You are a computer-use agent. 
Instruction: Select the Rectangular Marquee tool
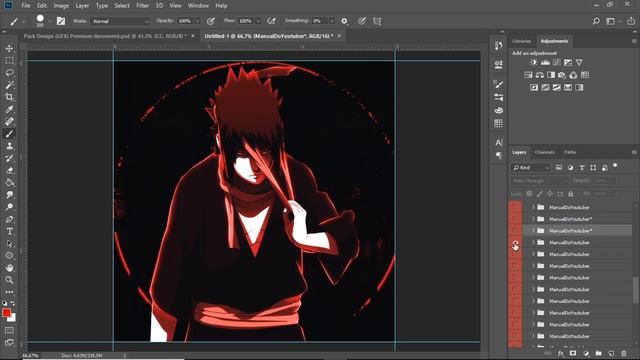point(9,61)
